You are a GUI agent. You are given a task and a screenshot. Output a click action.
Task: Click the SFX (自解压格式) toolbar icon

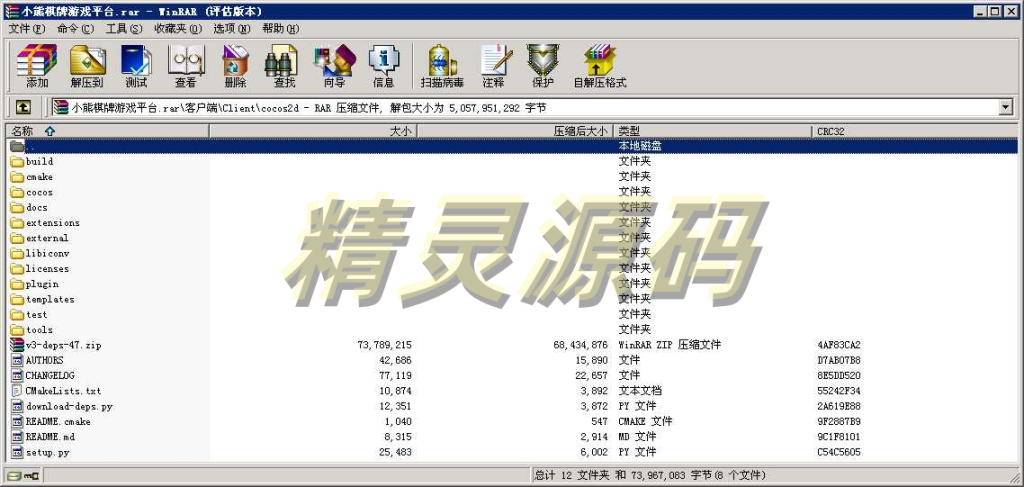[600, 66]
